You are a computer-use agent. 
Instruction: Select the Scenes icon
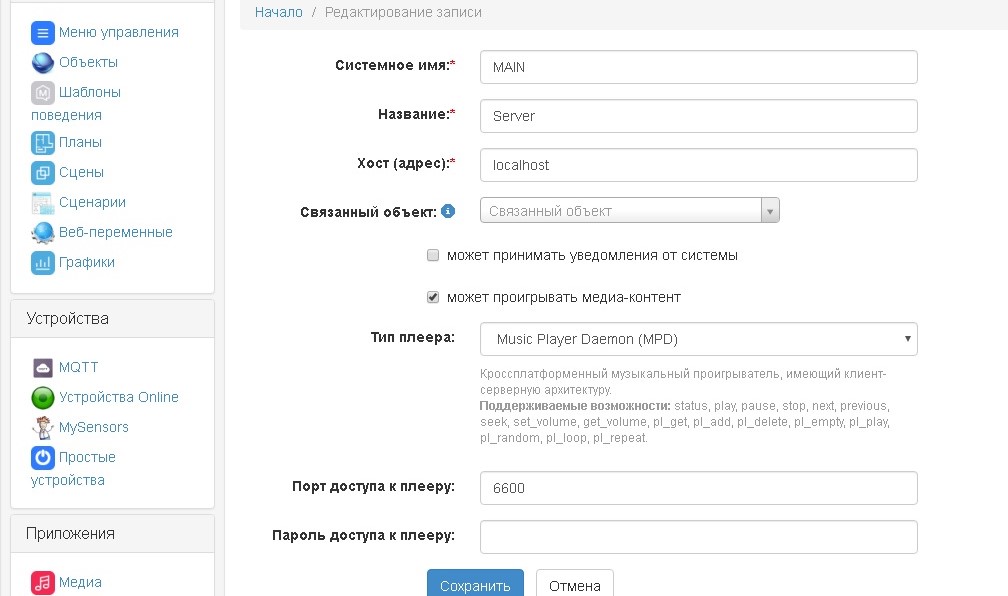[x=42, y=173]
